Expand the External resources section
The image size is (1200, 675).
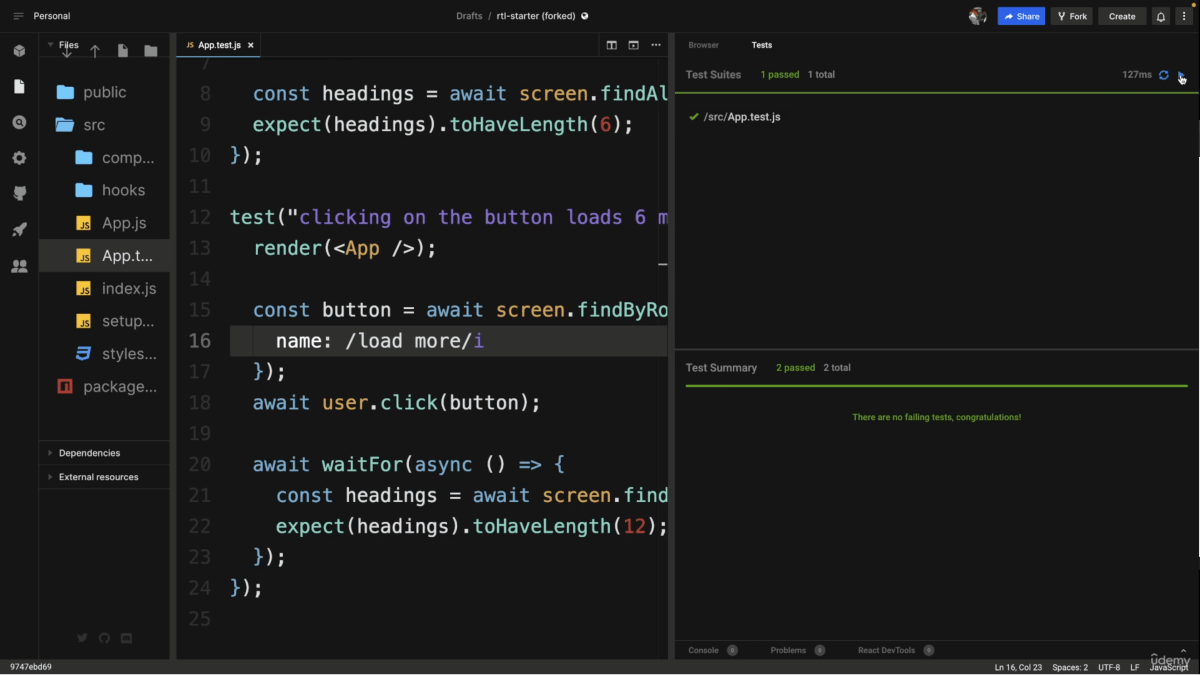click(98, 477)
